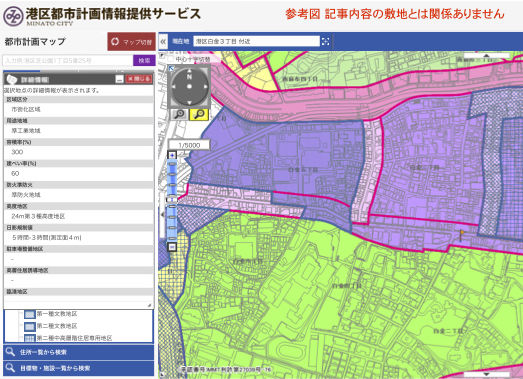
Task: Click the 5時間-3時間(測定面4m) value
Action: click(46, 238)
